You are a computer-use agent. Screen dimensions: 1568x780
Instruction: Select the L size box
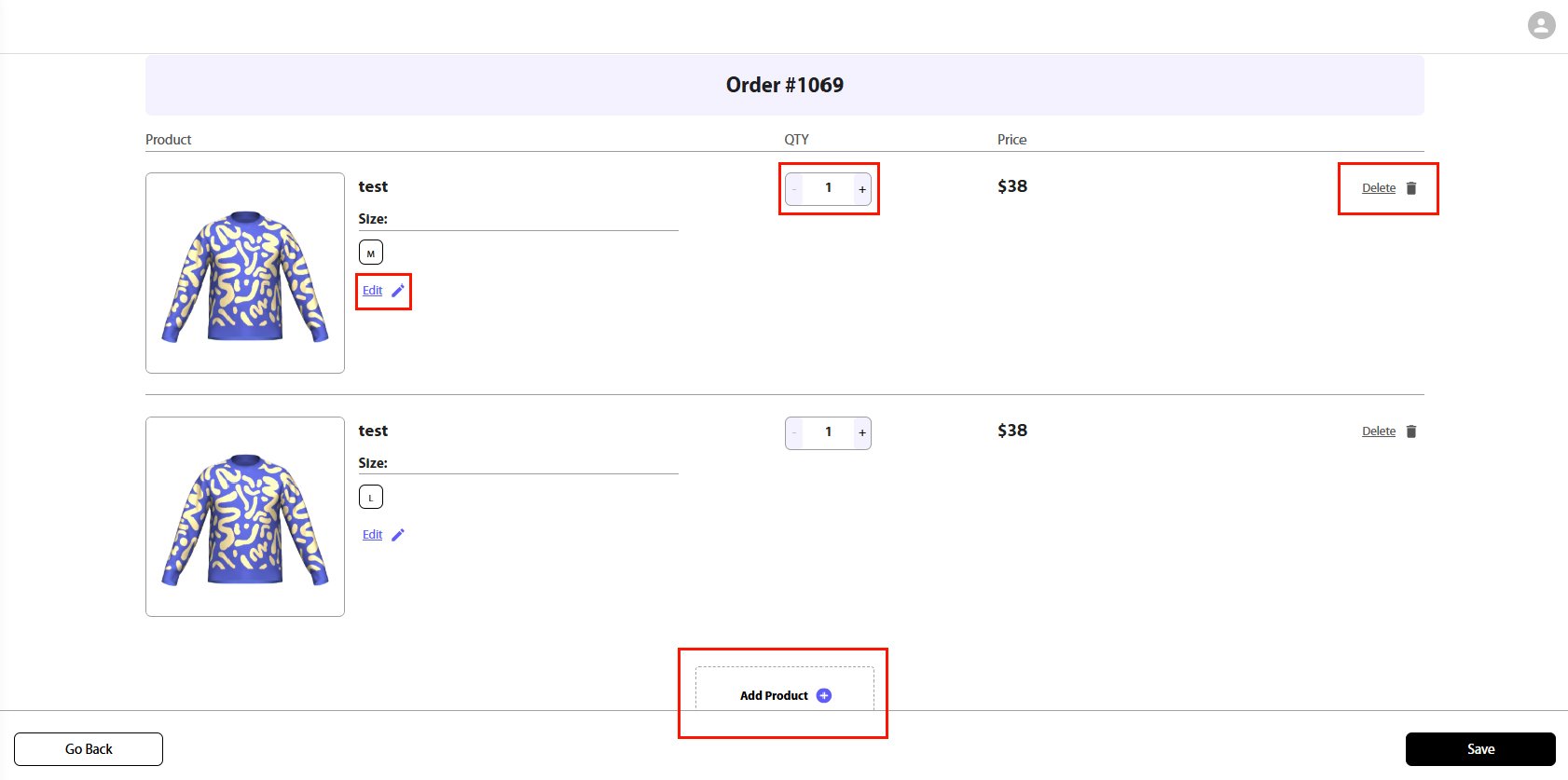point(371,497)
